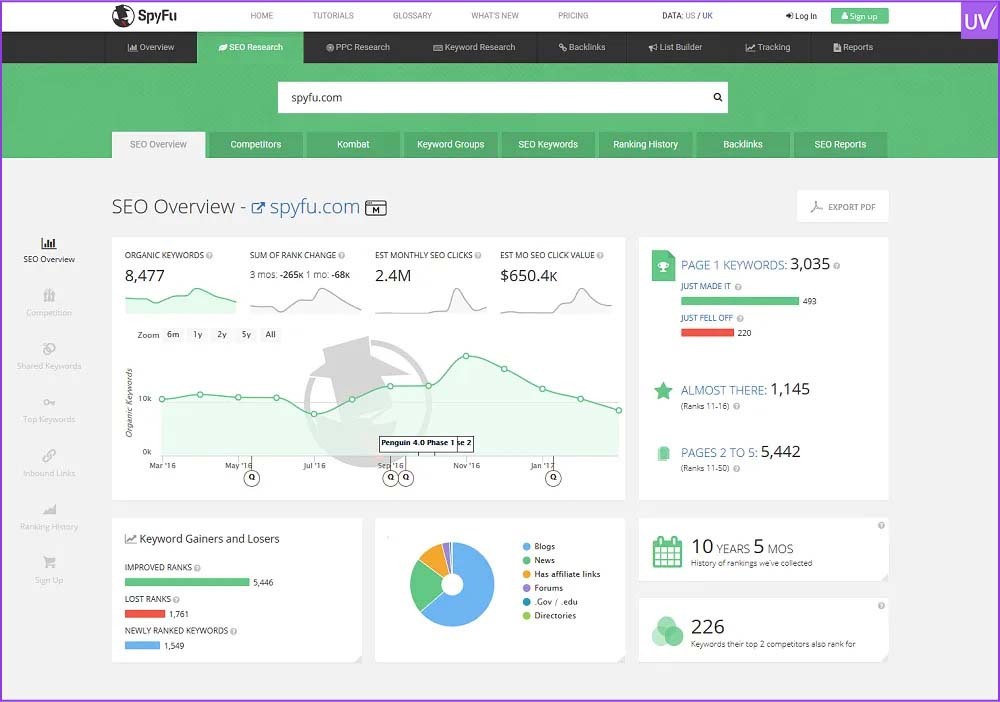Click the SpyFu logo

point(145,15)
